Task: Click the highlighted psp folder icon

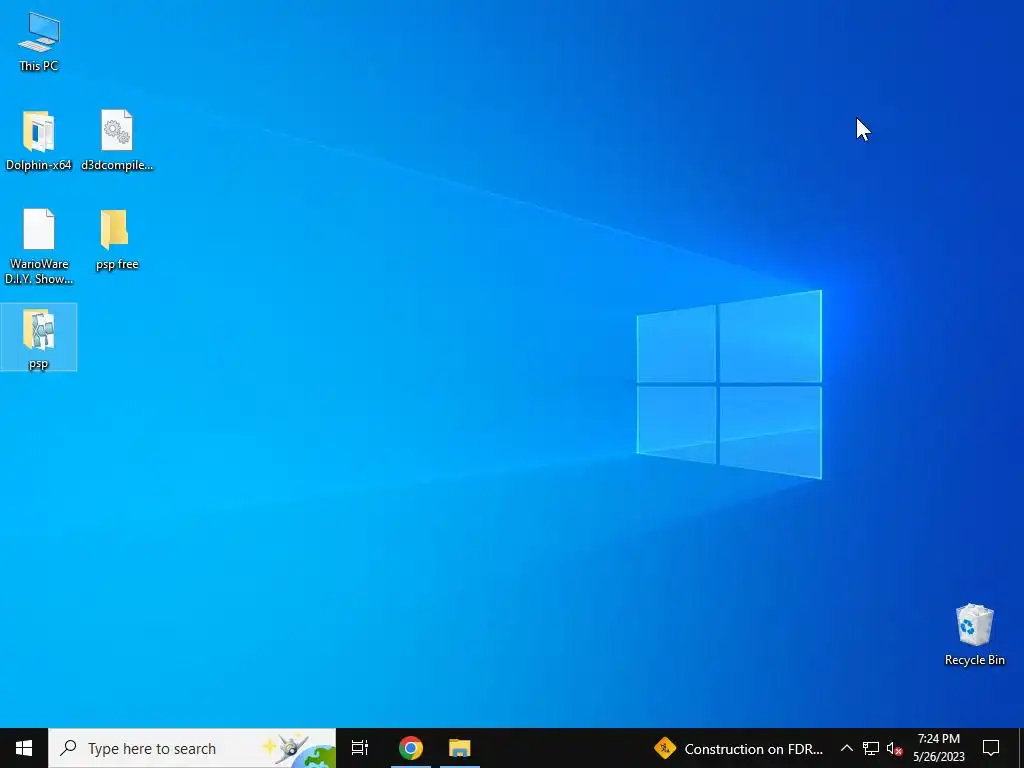Action: 39,338
